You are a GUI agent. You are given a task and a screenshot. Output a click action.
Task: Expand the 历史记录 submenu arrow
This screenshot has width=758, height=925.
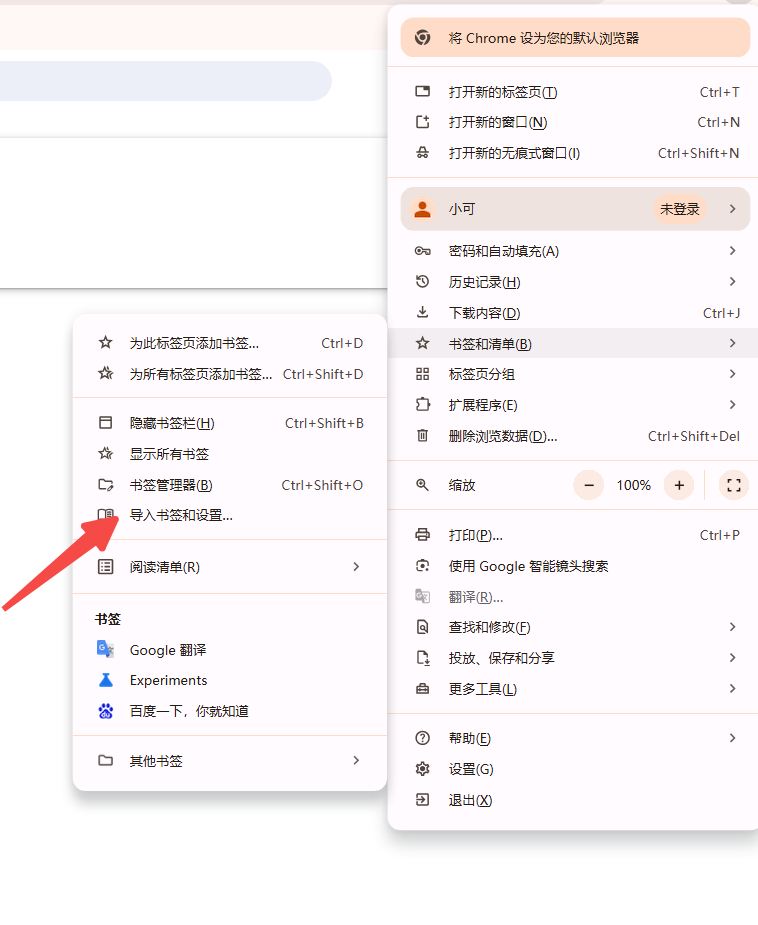732,281
